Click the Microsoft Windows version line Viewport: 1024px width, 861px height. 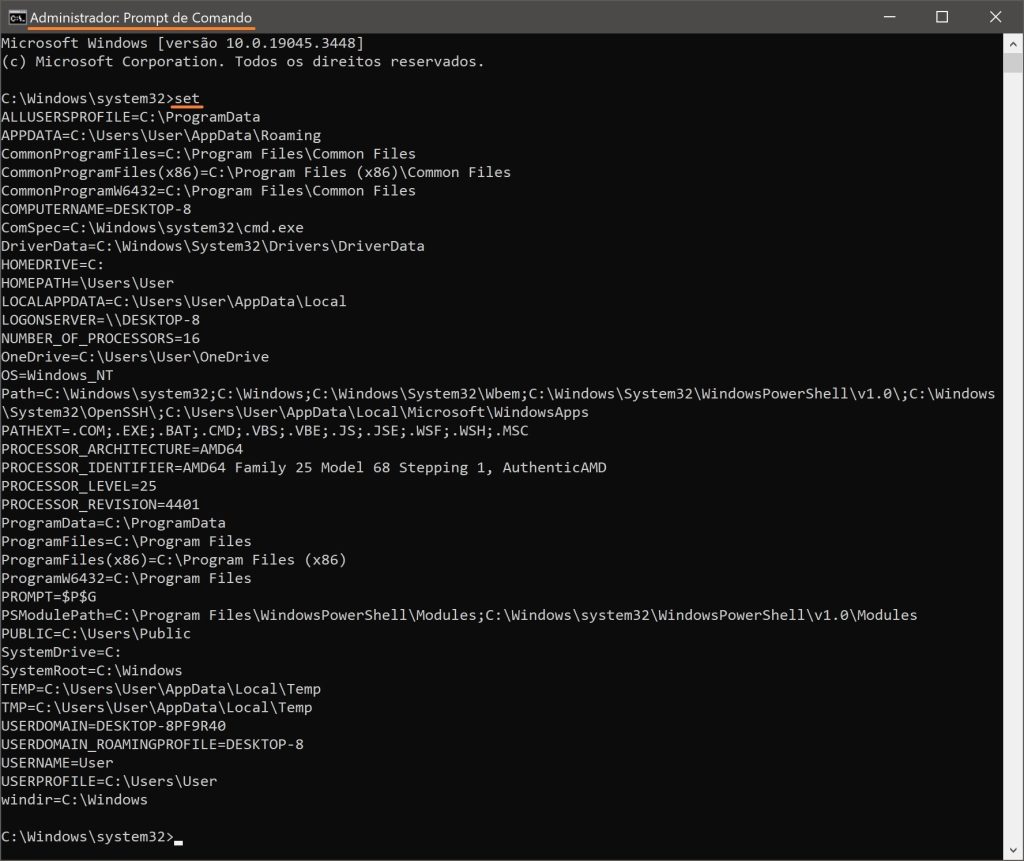click(x=182, y=43)
